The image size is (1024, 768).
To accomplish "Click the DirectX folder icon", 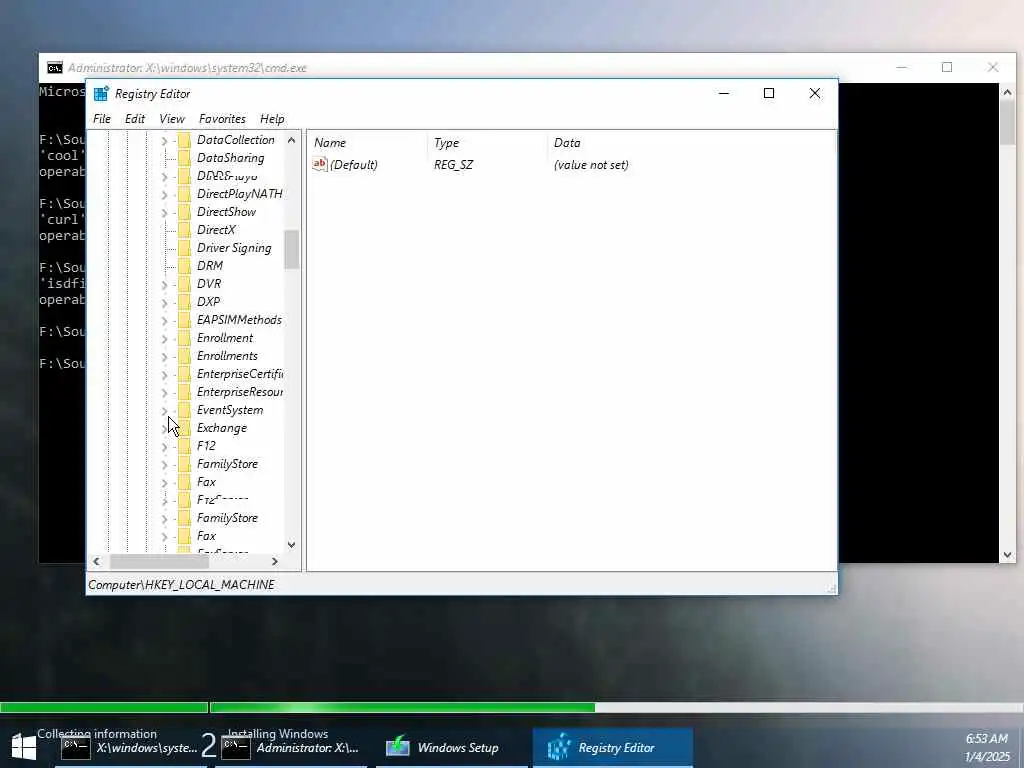I will 184,230.
